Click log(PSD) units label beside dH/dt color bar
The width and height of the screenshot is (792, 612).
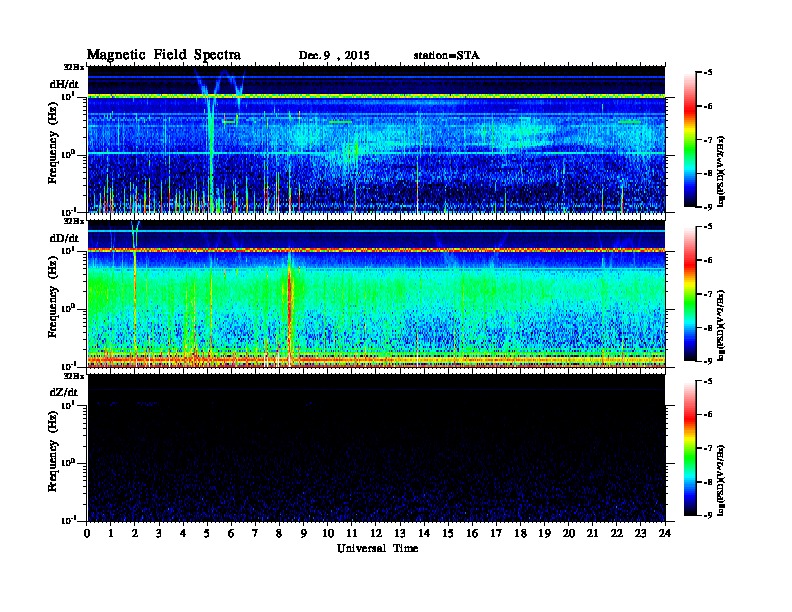click(x=721, y=171)
